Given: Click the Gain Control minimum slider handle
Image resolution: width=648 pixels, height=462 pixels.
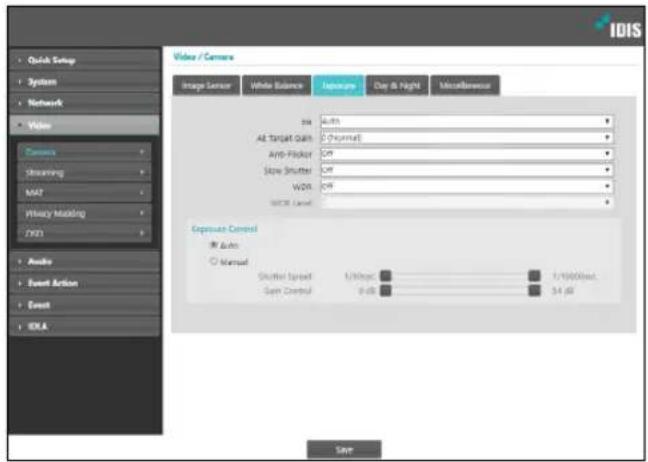Looking at the screenshot, I should tap(386, 291).
